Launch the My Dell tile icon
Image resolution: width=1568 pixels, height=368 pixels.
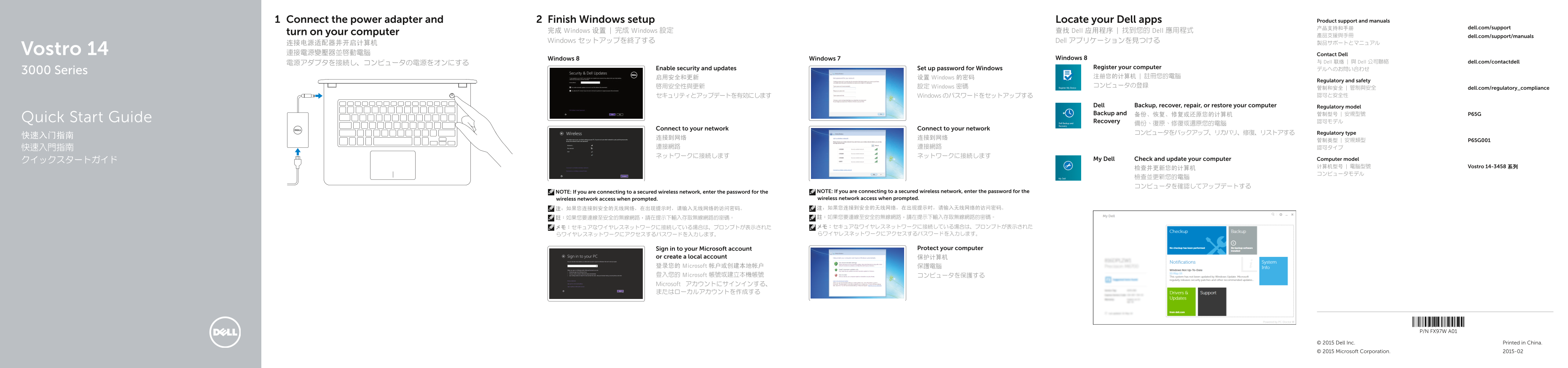click(1068, 168)
